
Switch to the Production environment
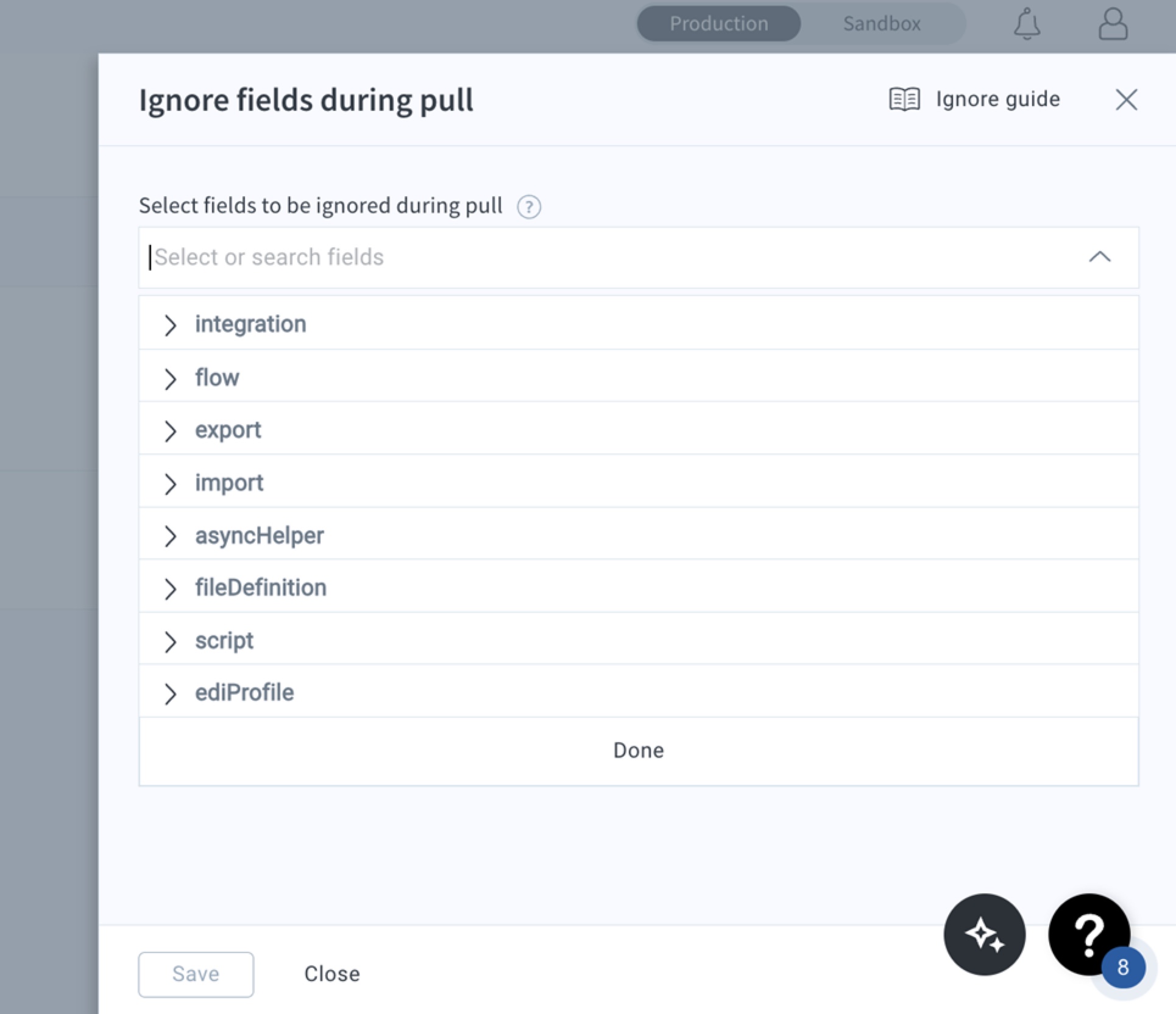point(718,24)
